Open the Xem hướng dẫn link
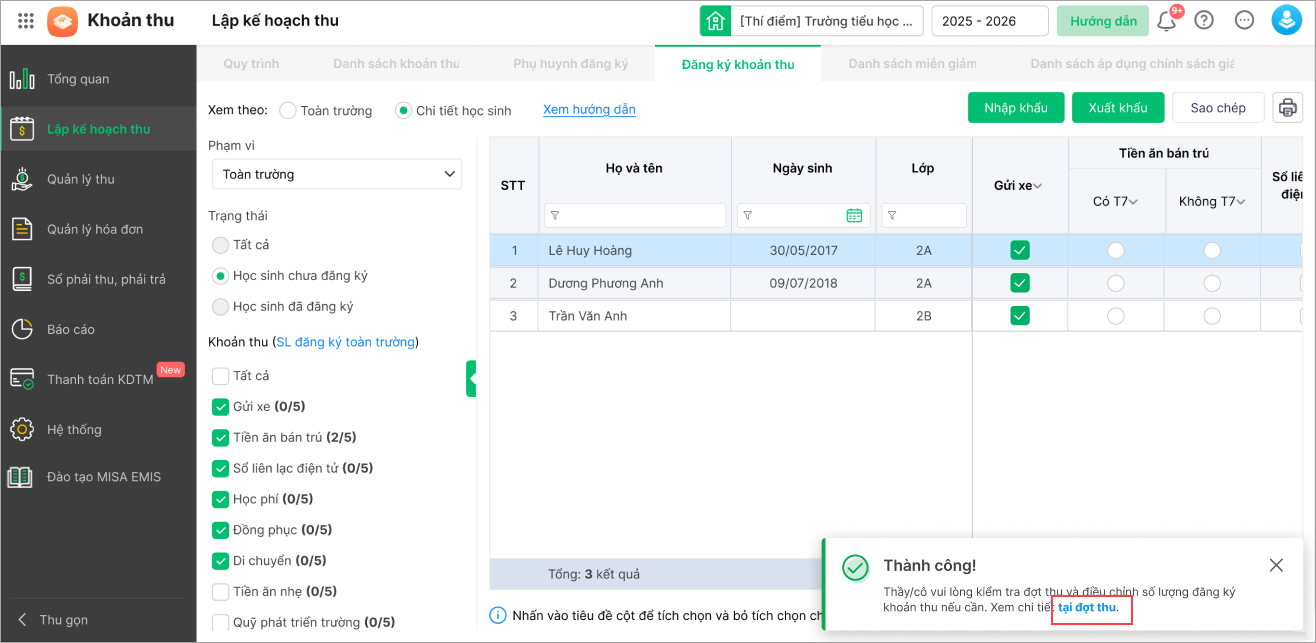 coord(589,110)
